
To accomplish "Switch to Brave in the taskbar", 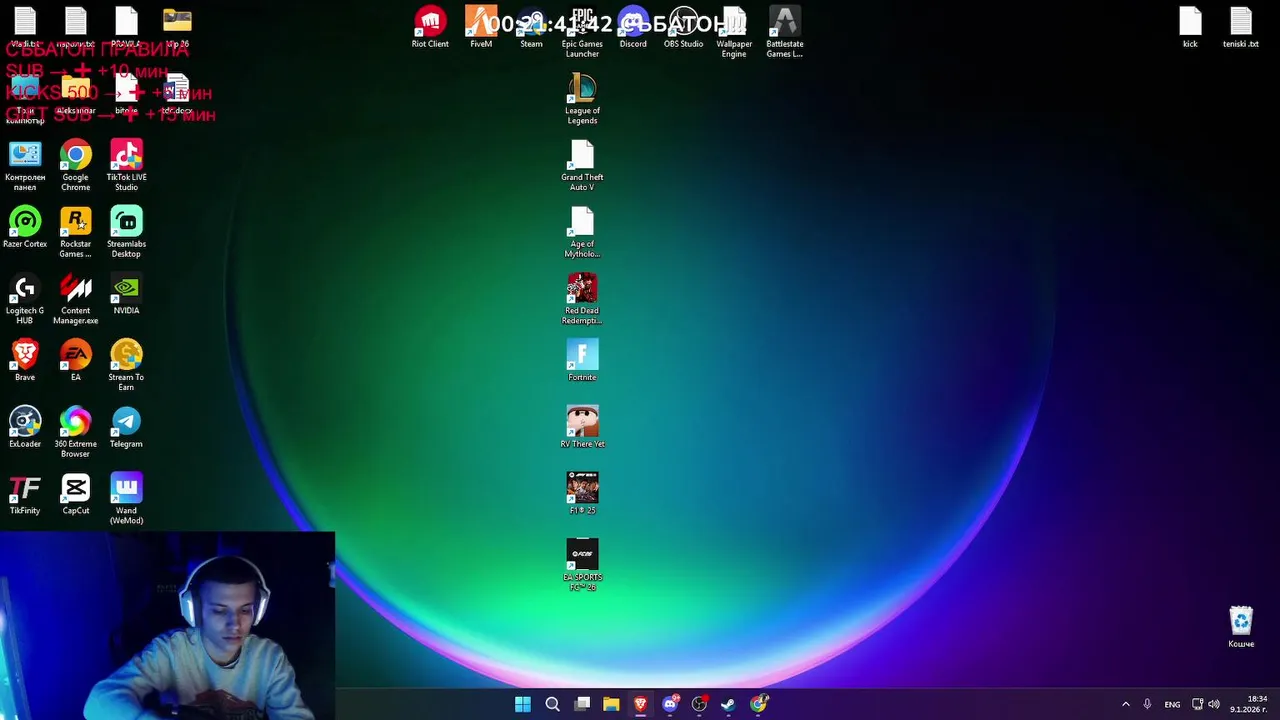I will (x=640, y=704).
